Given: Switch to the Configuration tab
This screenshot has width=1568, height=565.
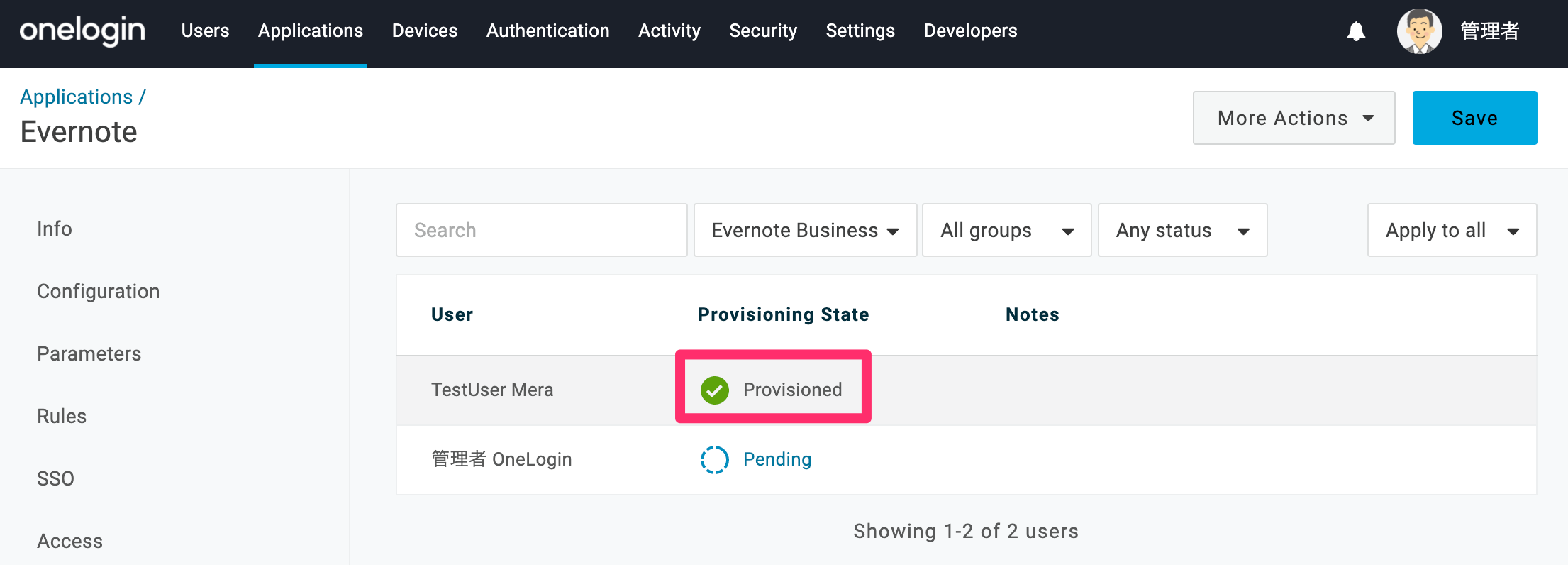Looking at the screenshot, I should point(98,291).
